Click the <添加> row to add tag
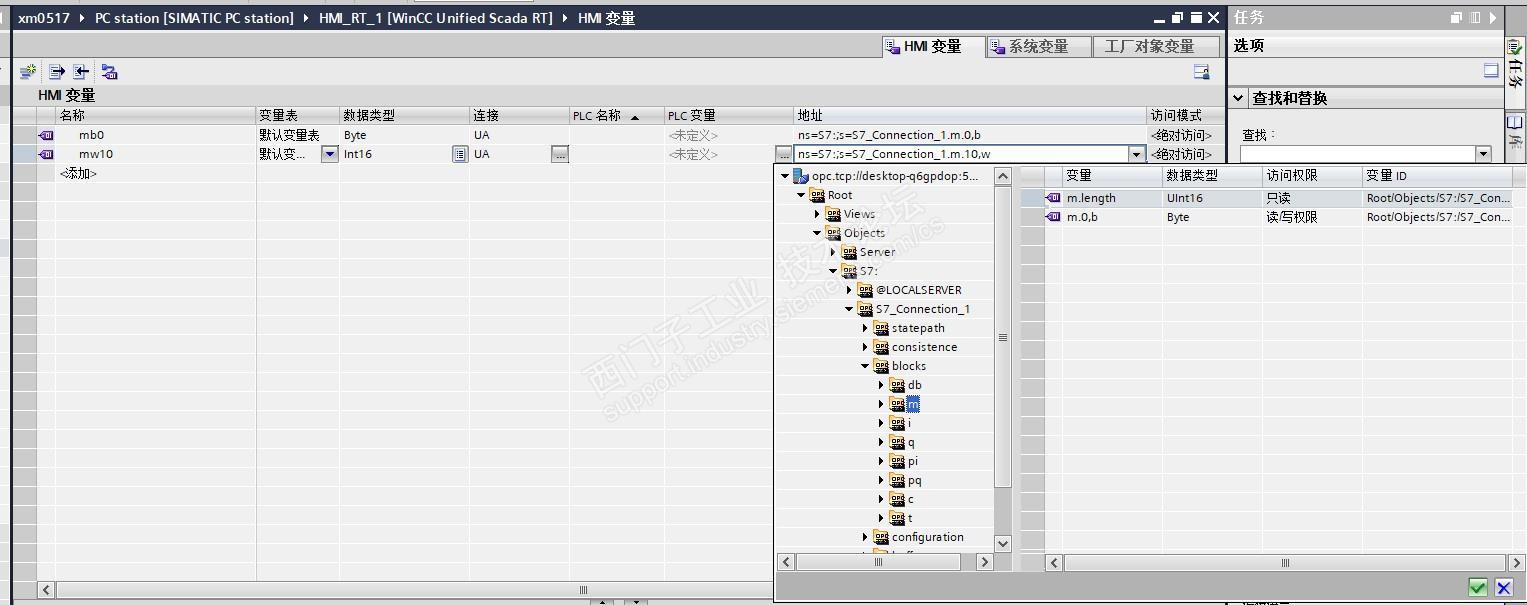This screenshot has height=605, width=1527. 78,173
